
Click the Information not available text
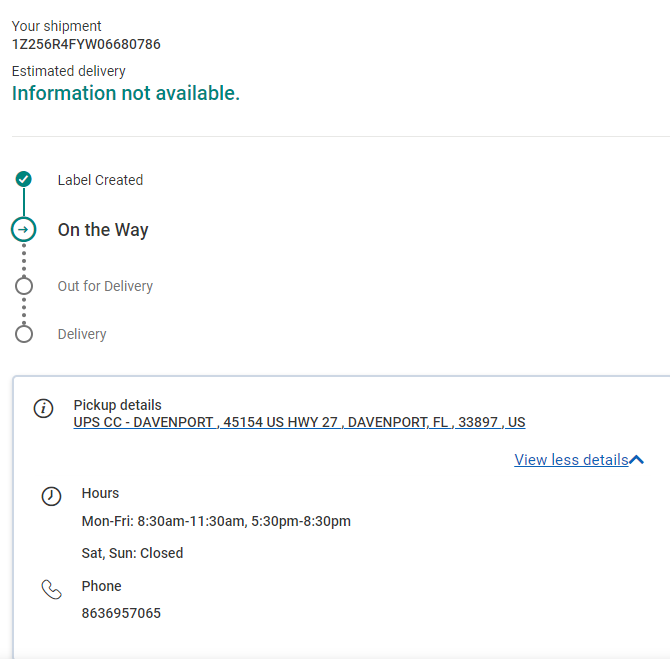click(126, 94)
